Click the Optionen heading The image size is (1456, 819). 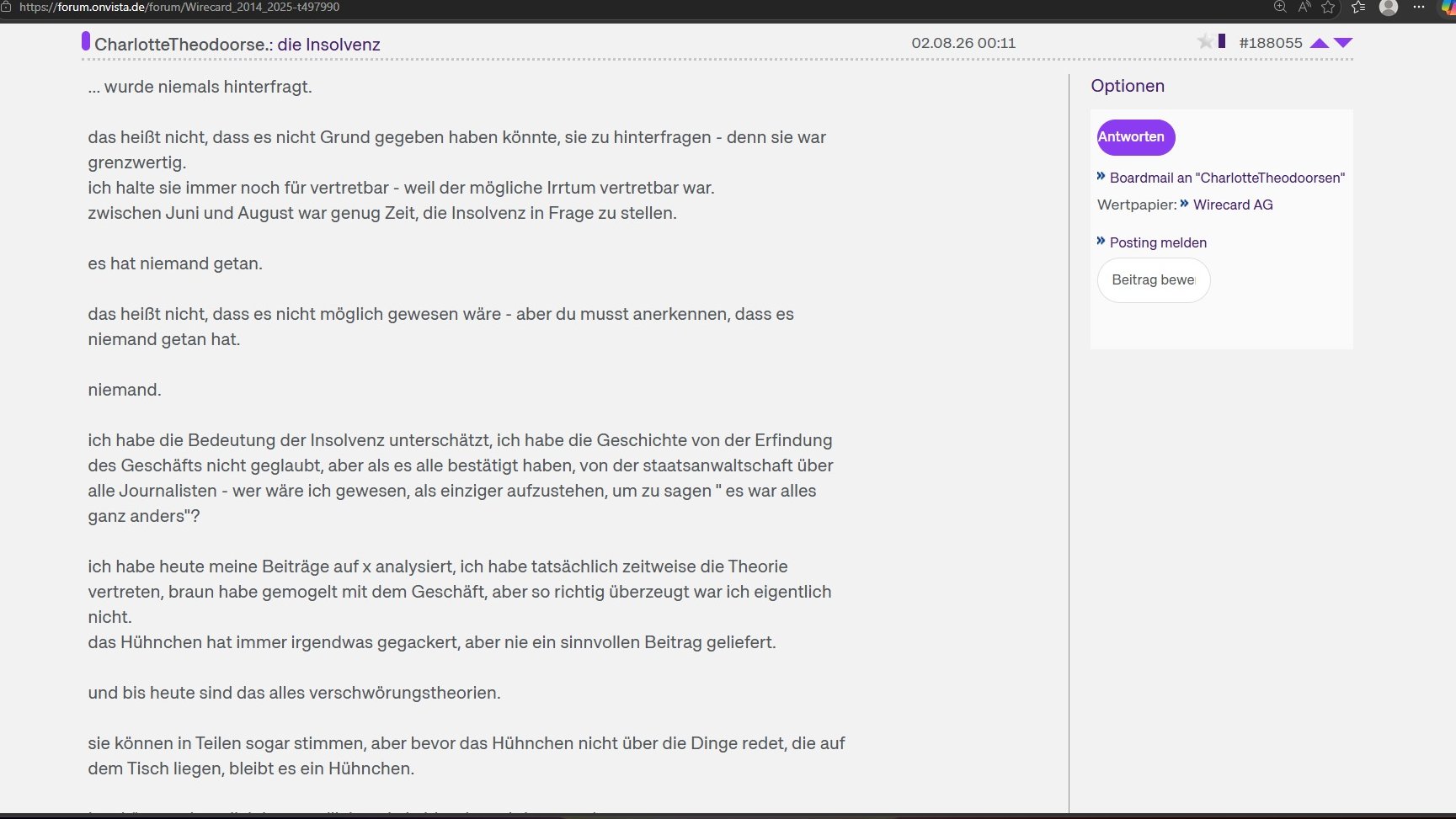[1128, 86]
